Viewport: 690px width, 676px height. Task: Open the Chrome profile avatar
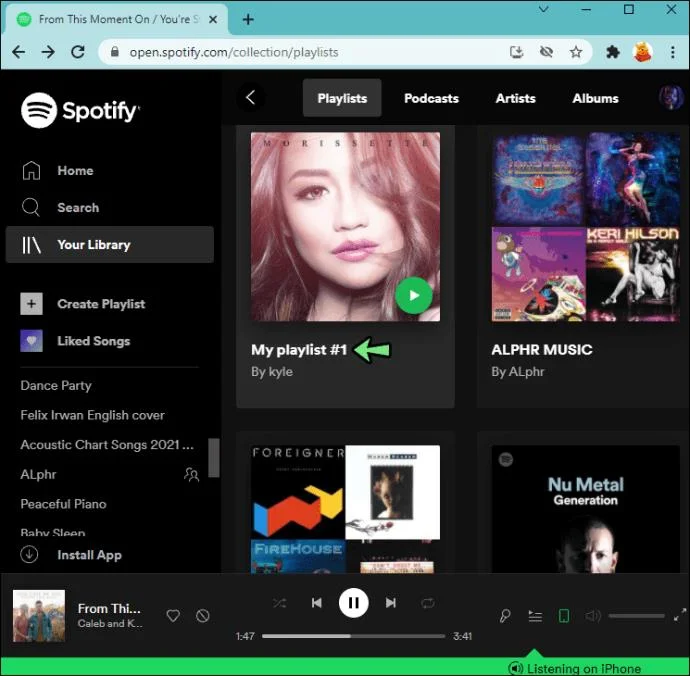coord(642,52)
